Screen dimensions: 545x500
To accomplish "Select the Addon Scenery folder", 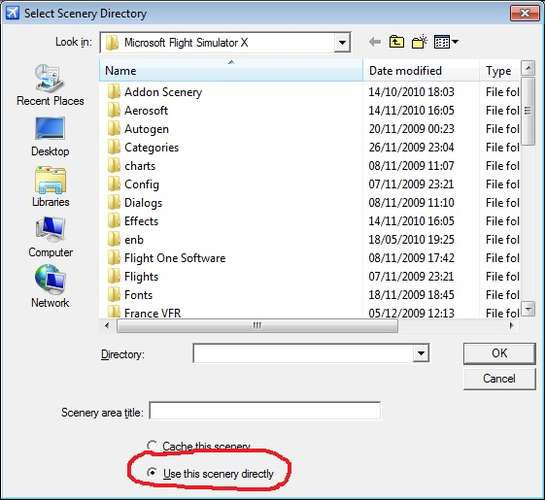I will (x=231, y=92).
